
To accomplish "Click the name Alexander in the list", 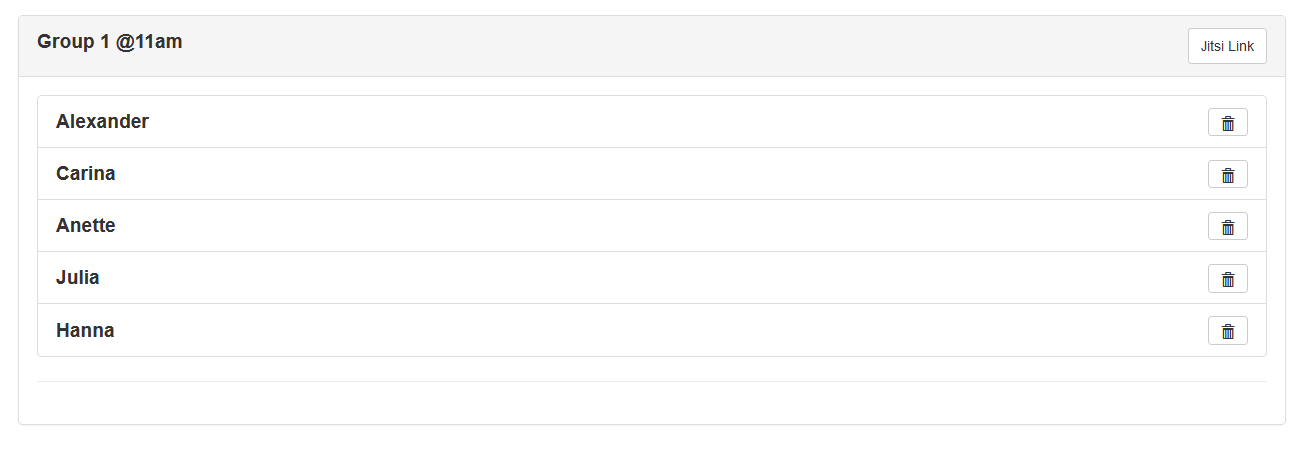I will pos(102,122).
